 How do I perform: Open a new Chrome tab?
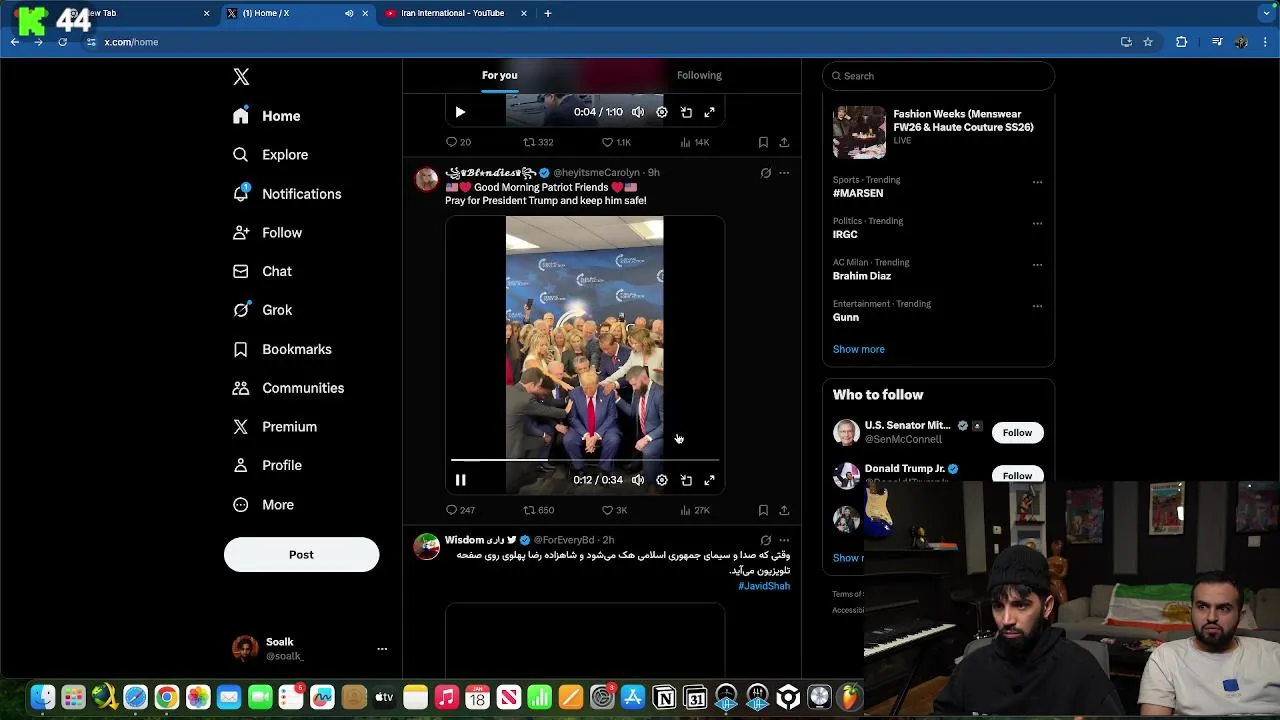547,13
